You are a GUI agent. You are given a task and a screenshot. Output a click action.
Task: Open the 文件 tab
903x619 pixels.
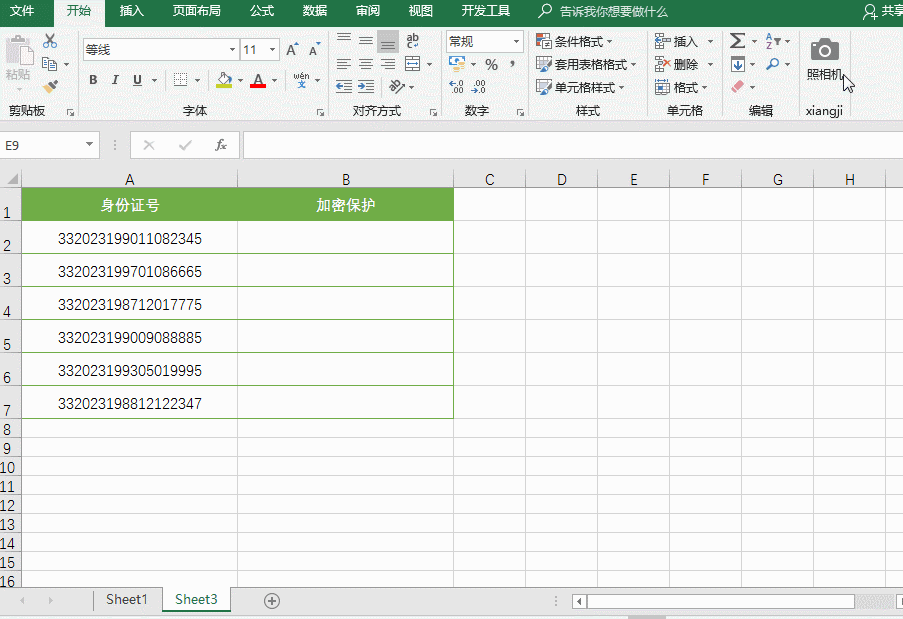22,12
